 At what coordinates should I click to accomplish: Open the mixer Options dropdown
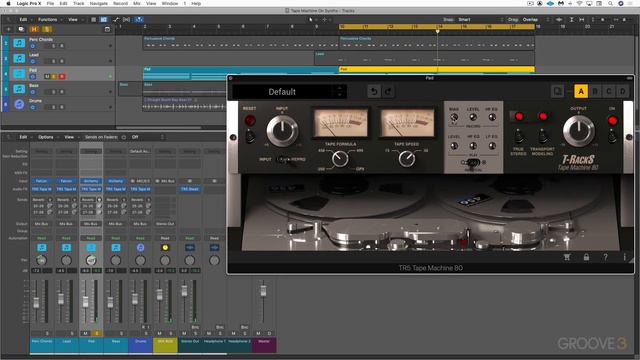(48, 137)
